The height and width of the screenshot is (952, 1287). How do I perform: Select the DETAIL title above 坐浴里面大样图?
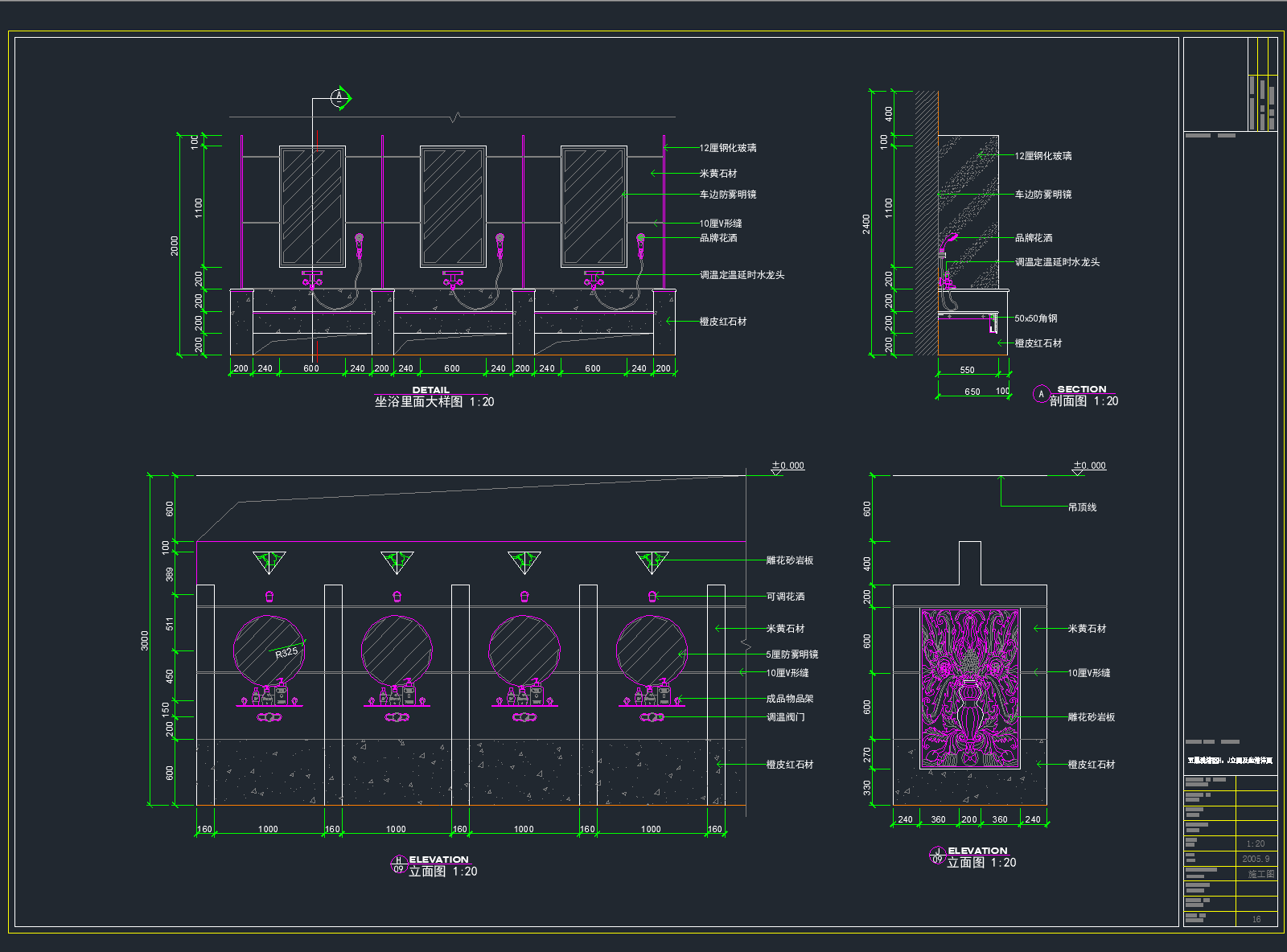click(431, 390)
